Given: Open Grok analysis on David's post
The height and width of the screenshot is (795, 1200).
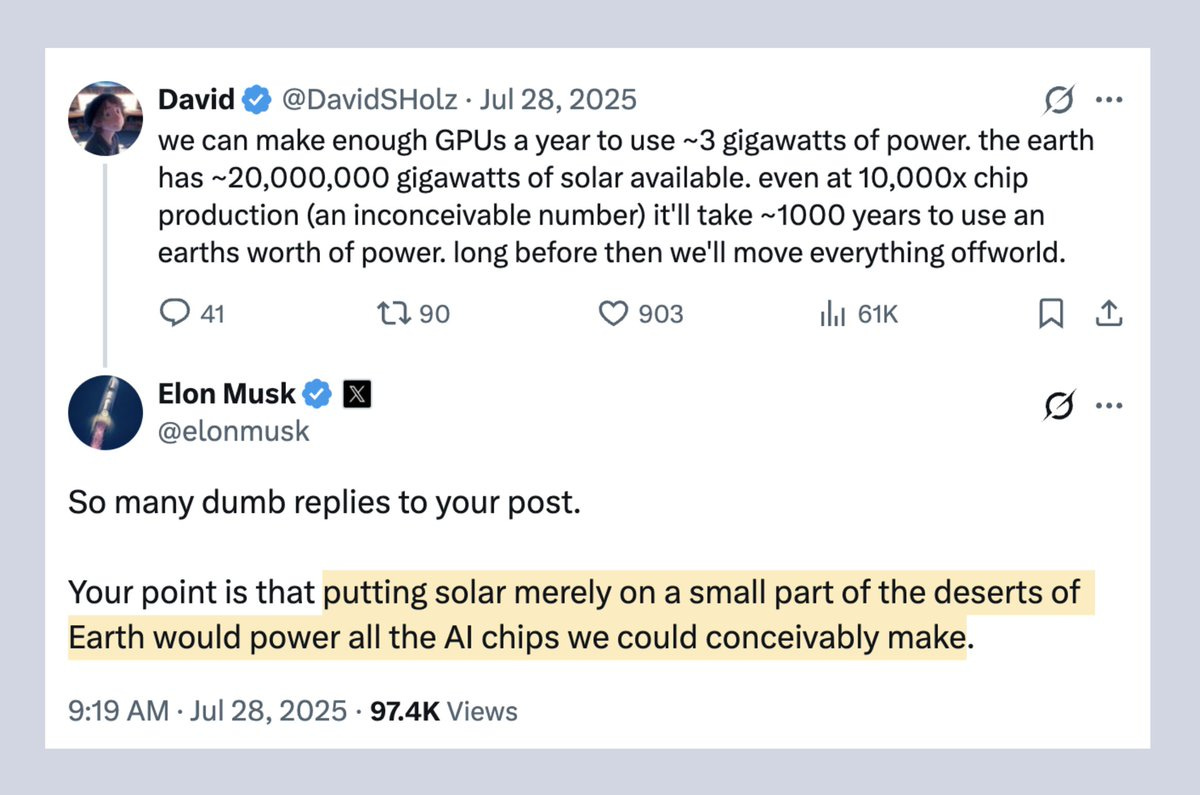Looking at the screenshot, I should pyautogui.click(x=1060, y=100).
